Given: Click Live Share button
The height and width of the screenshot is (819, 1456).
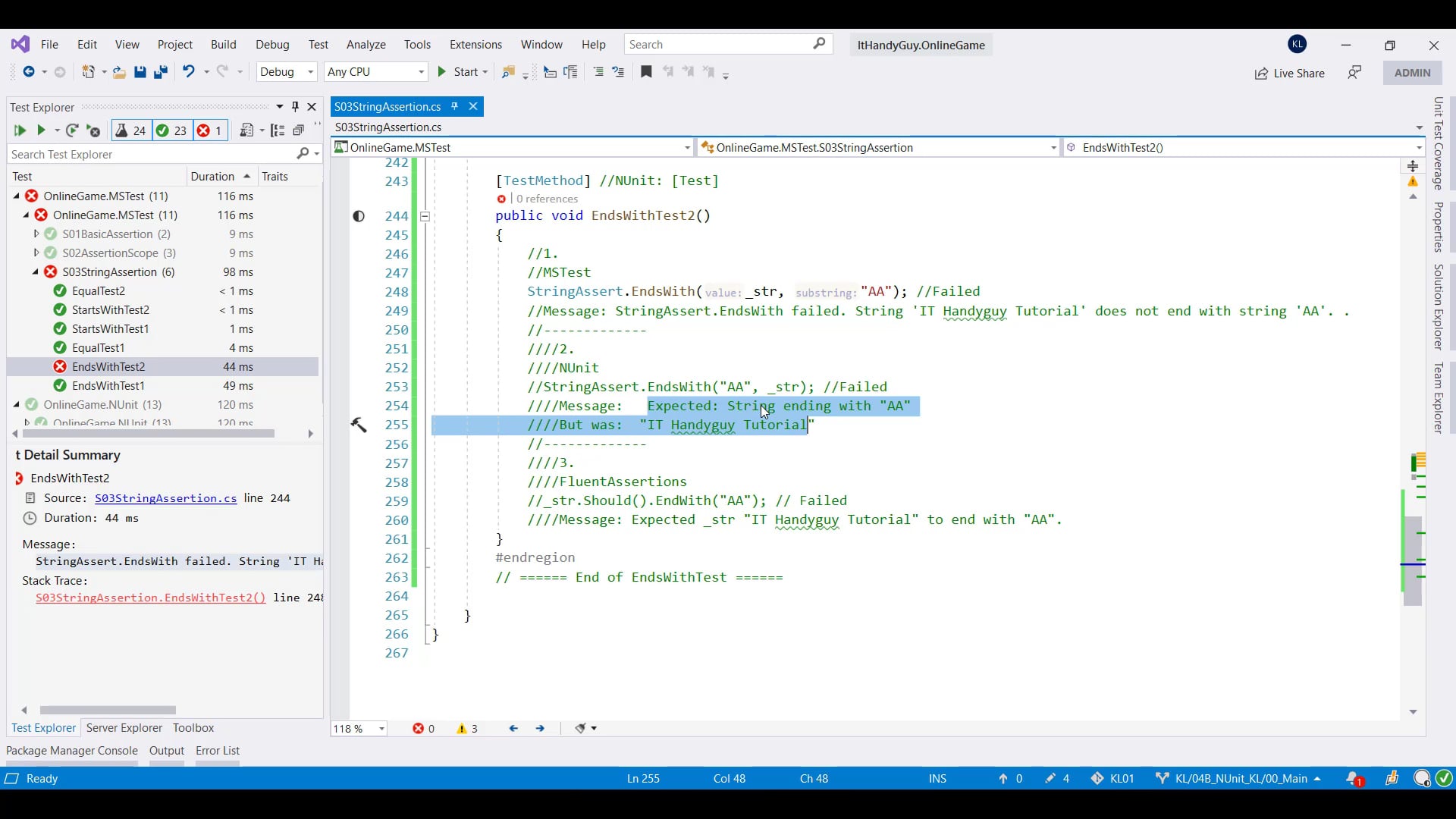Looking at the screenshot, I should (1289, 73).
